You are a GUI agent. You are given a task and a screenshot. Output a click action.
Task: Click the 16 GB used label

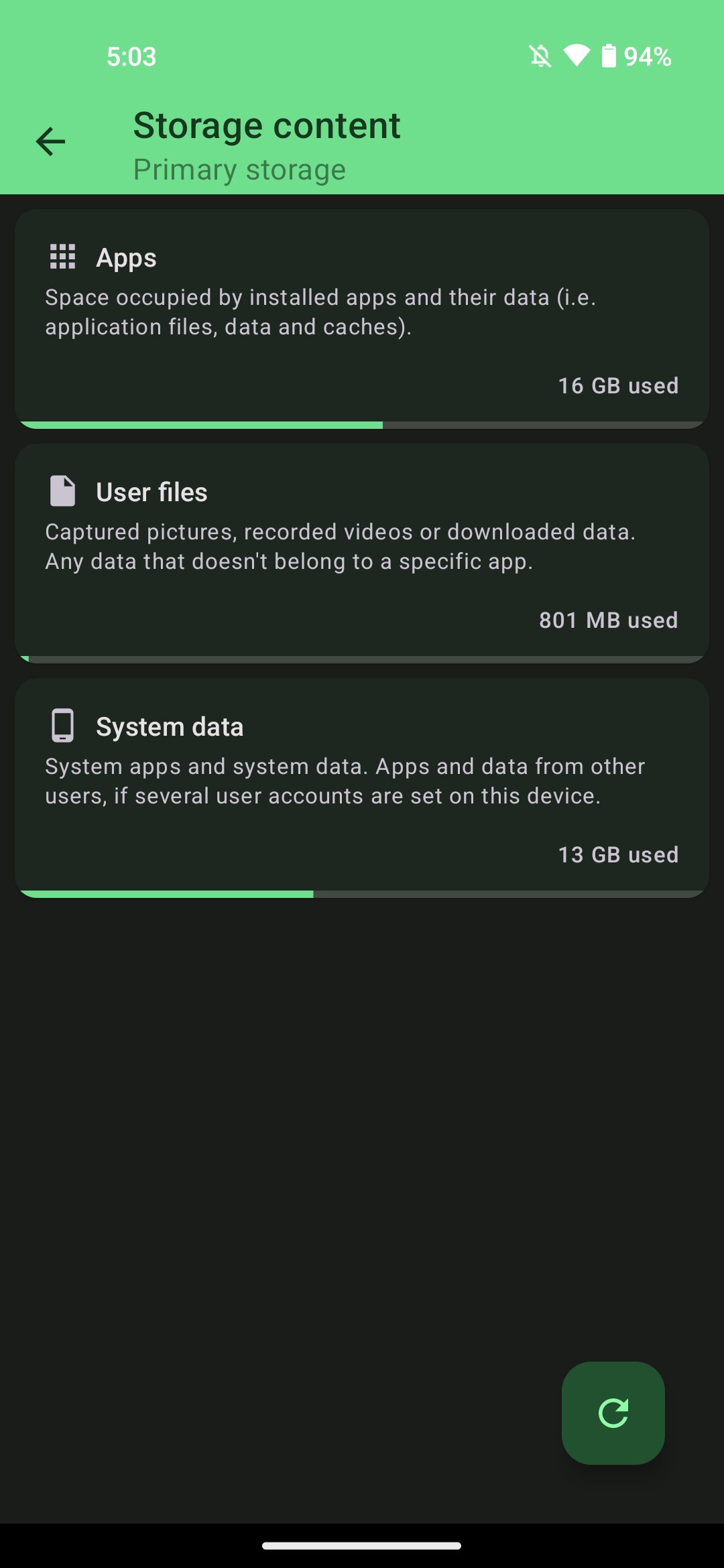tap(618, 386)
